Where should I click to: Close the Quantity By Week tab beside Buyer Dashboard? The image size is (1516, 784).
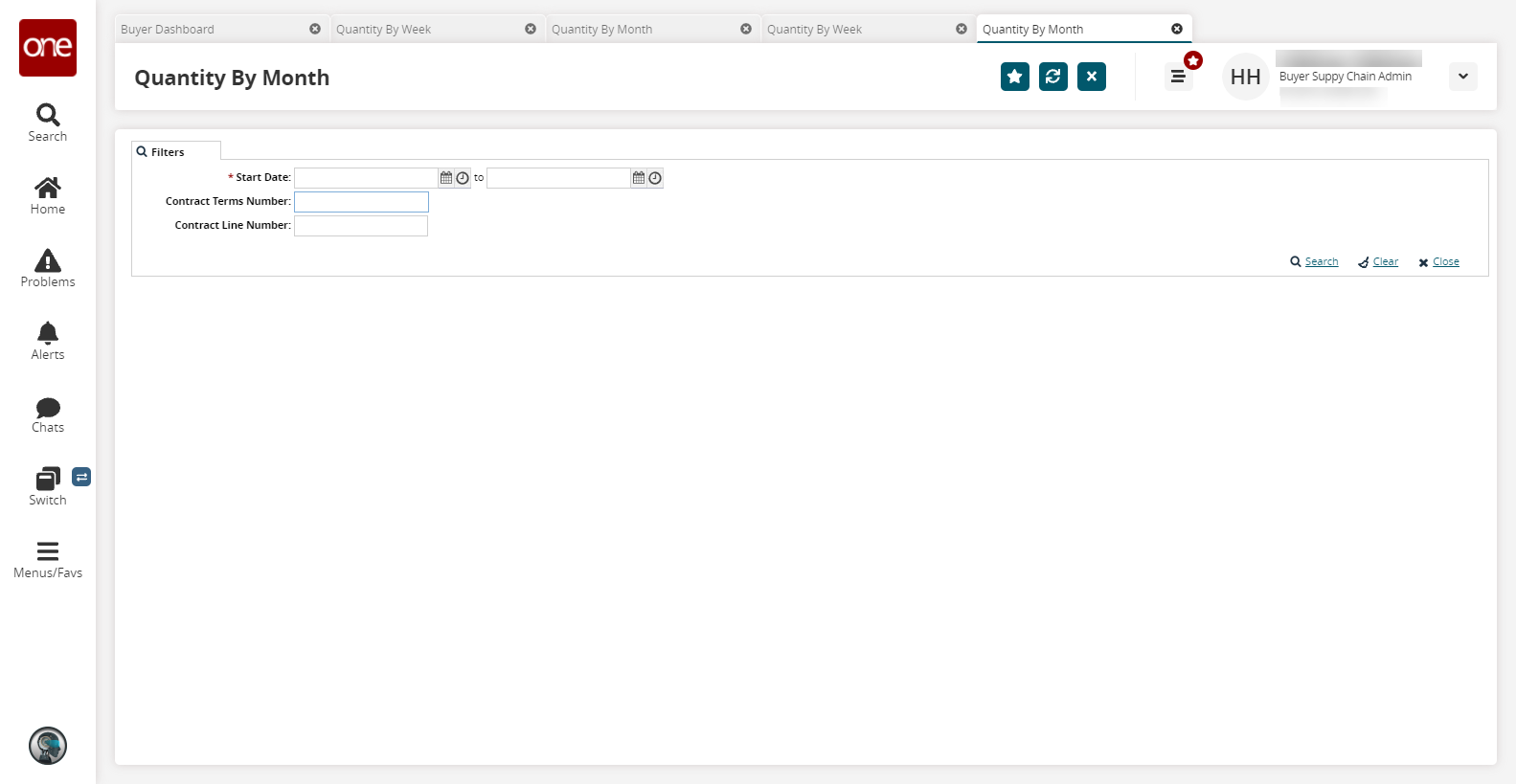(531, 29)
